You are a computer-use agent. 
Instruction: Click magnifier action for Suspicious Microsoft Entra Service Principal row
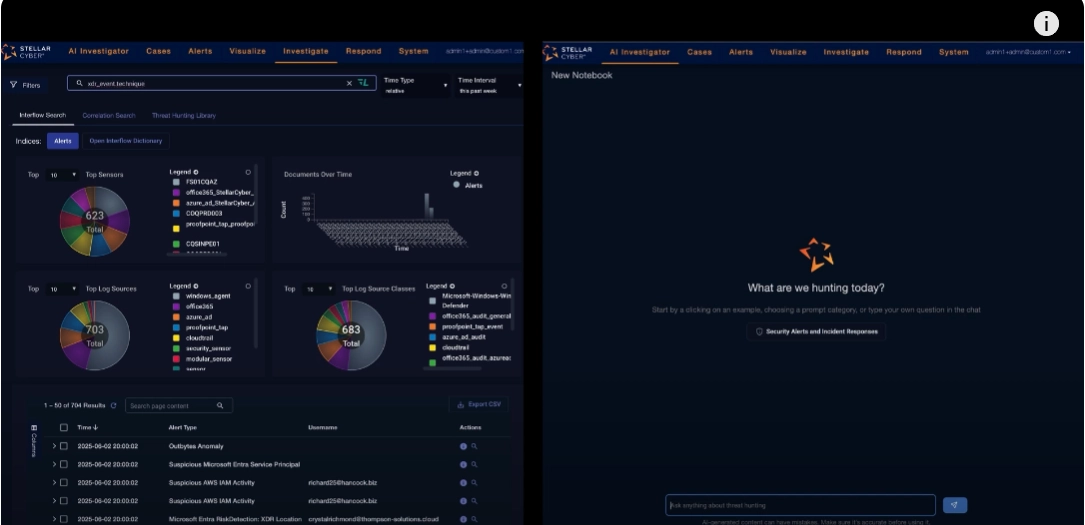click(474, 464)
